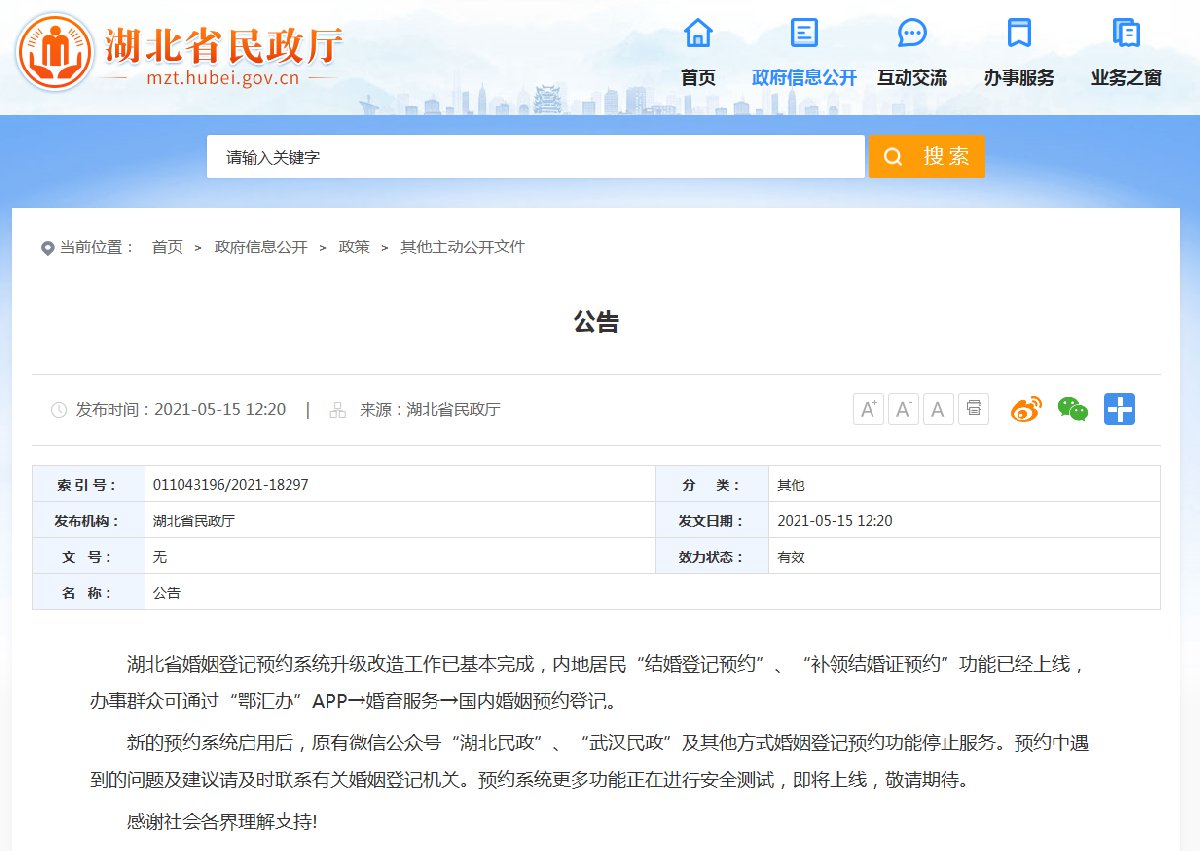Follow the 政府信息公开 breadcrumb link
1200x851 pixels.
261,247
